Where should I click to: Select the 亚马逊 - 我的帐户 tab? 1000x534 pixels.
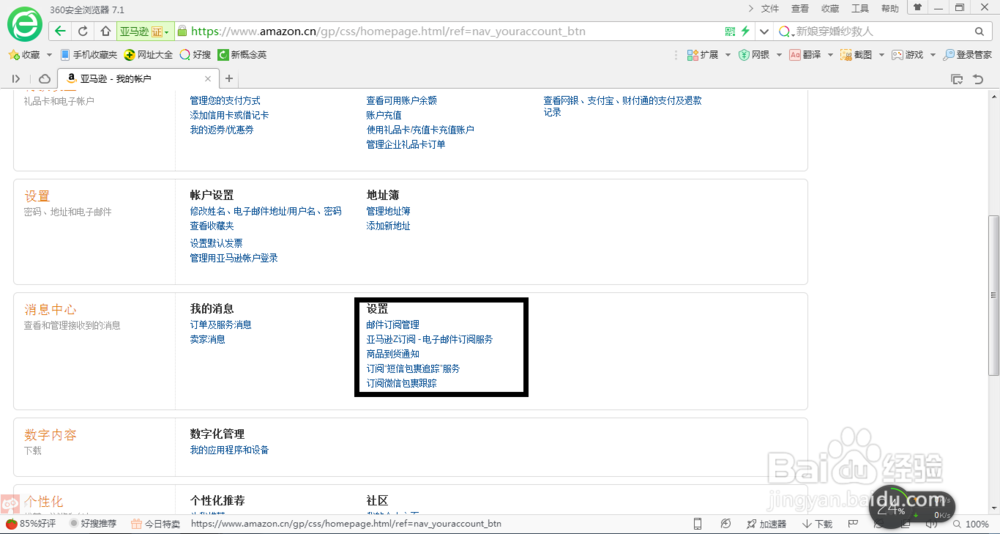138,78
